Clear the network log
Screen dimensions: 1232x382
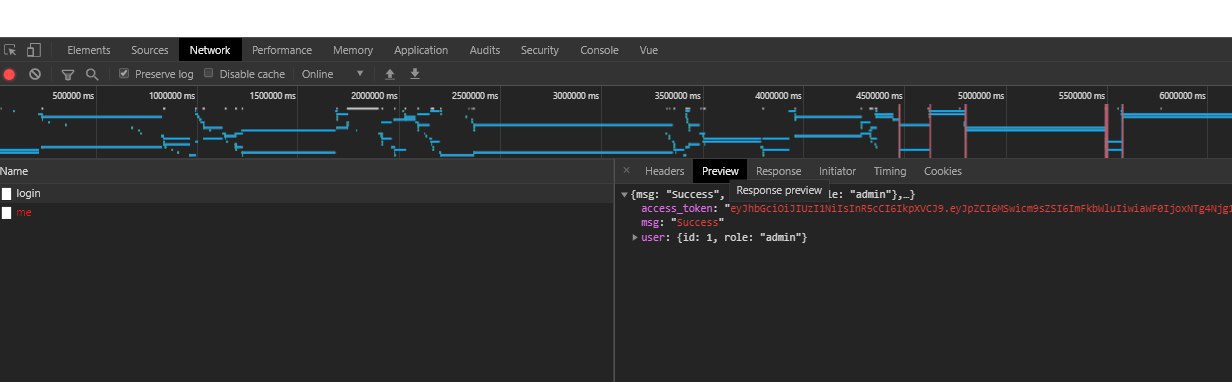pos(35,74)
